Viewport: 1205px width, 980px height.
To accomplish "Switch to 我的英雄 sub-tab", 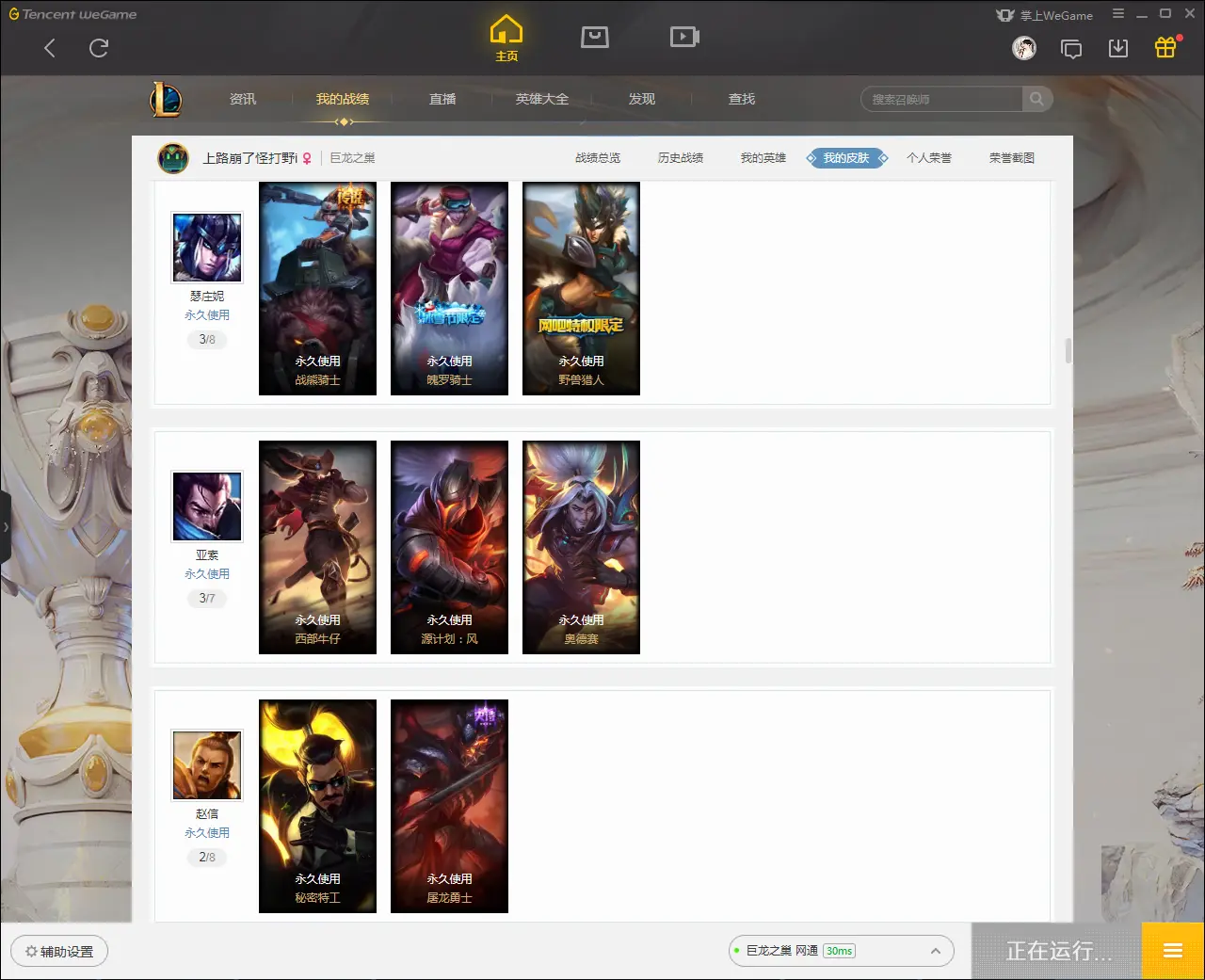I will pos(763,158).
